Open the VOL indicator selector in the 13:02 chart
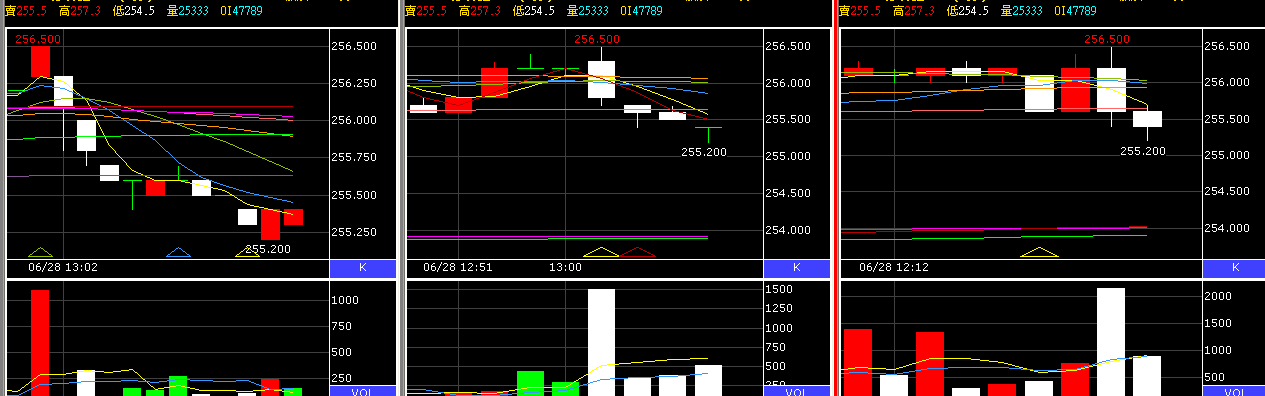Viewport: 1265px width, 396px height. [x=363, y=391]
